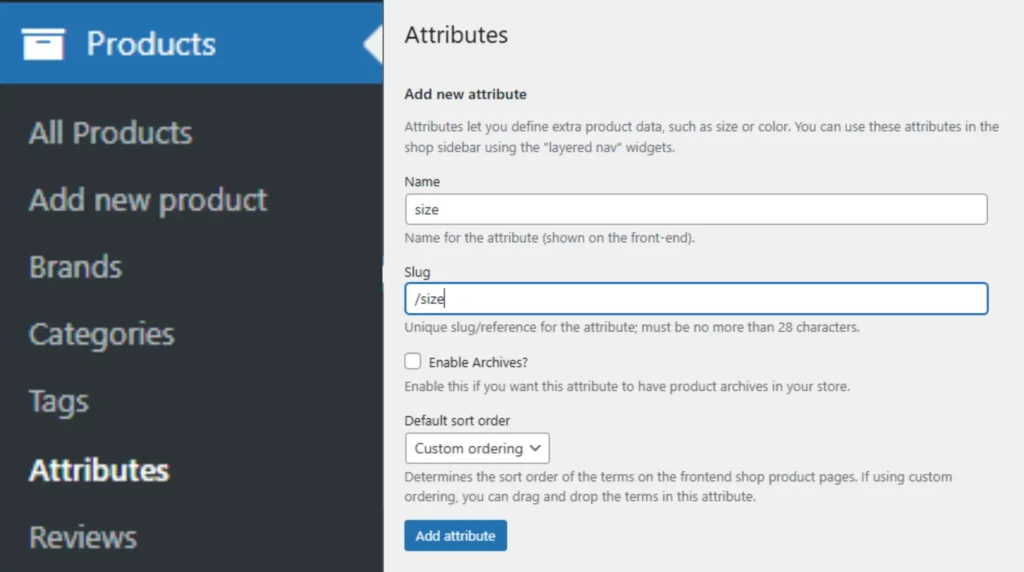
Task: Open the Products menu heading
Action: tap(151, 44)
